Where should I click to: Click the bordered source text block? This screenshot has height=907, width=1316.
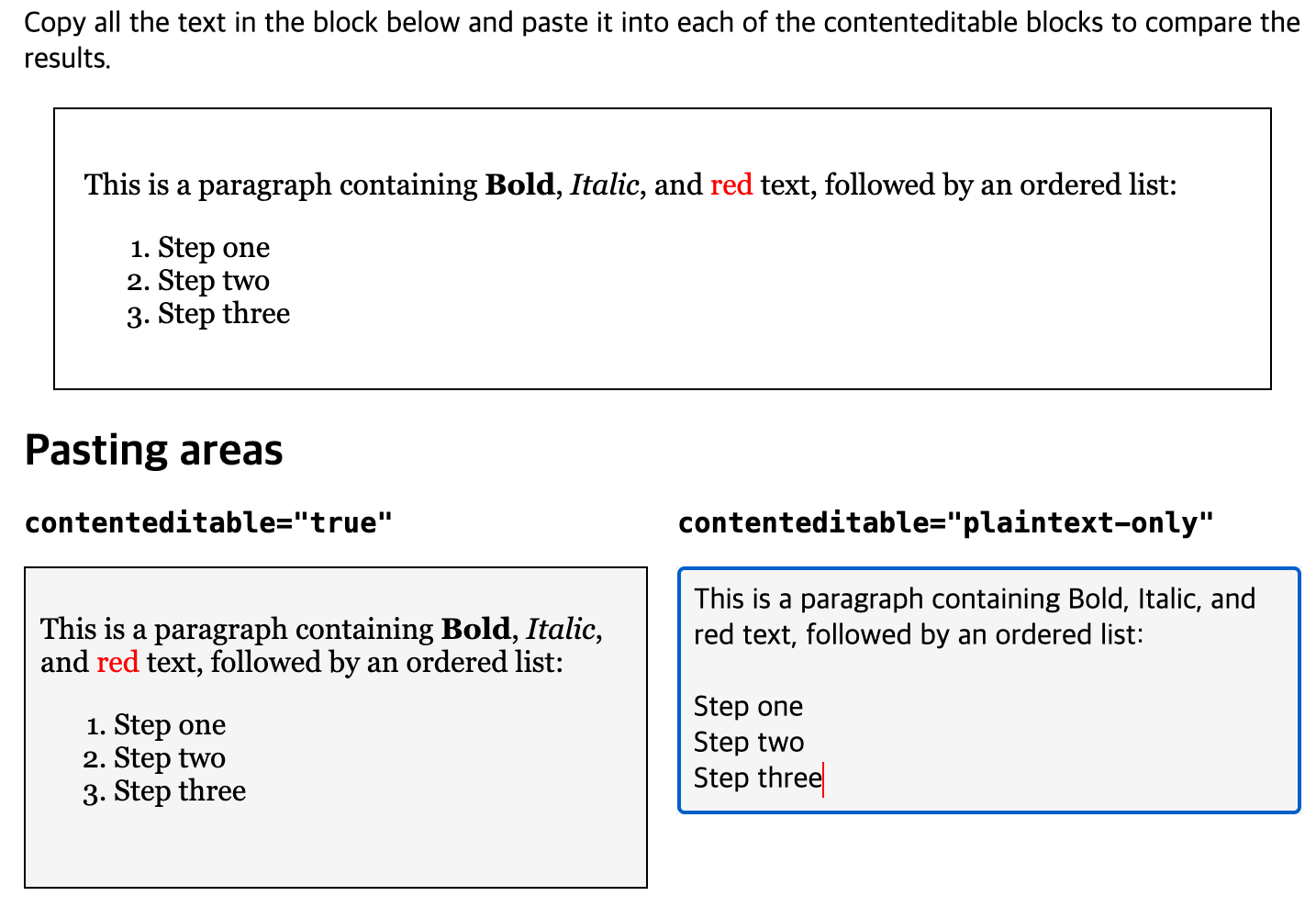click(663, 248)
